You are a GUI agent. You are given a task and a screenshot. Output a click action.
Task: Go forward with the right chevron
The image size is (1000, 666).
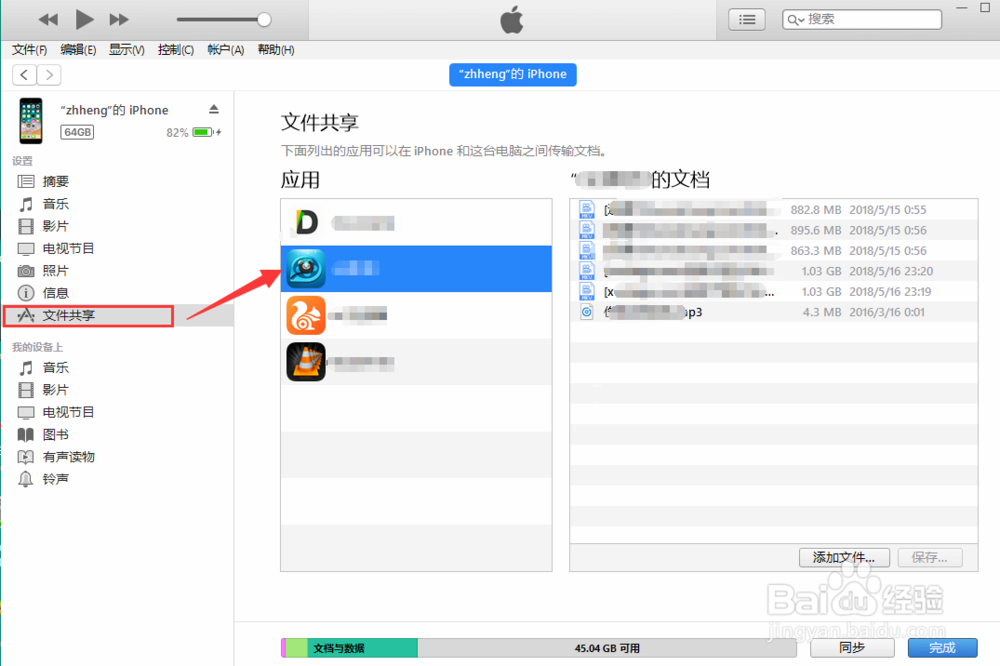pyautogui.click(x=49, y=75)
